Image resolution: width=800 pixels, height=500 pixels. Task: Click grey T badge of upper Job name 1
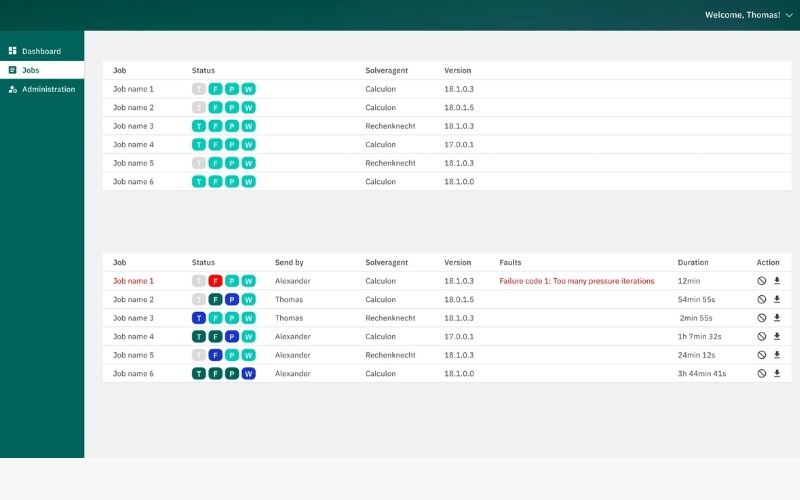(x=198, y=89)
